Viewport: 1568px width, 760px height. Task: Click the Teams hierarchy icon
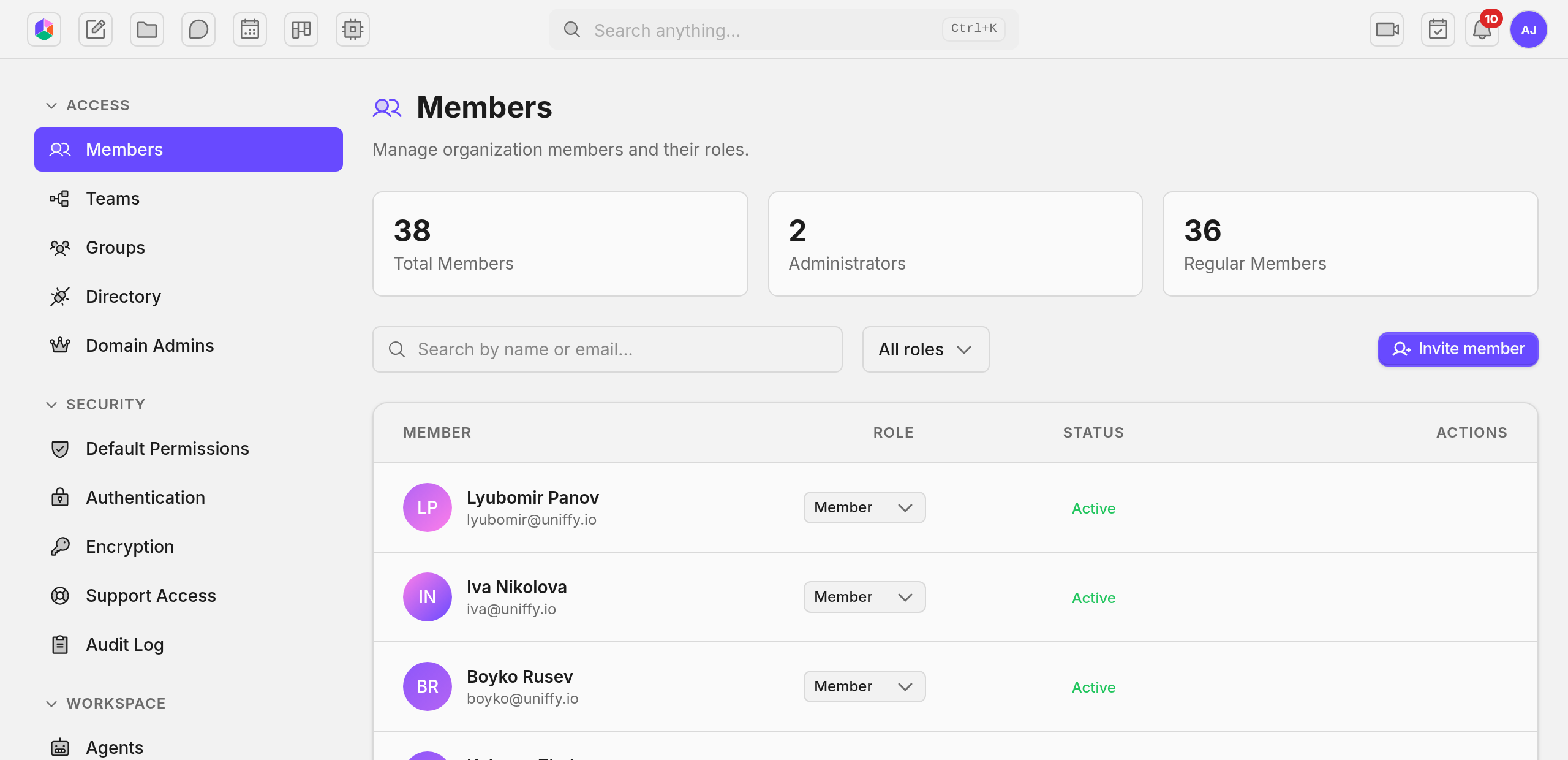(59, 199)
